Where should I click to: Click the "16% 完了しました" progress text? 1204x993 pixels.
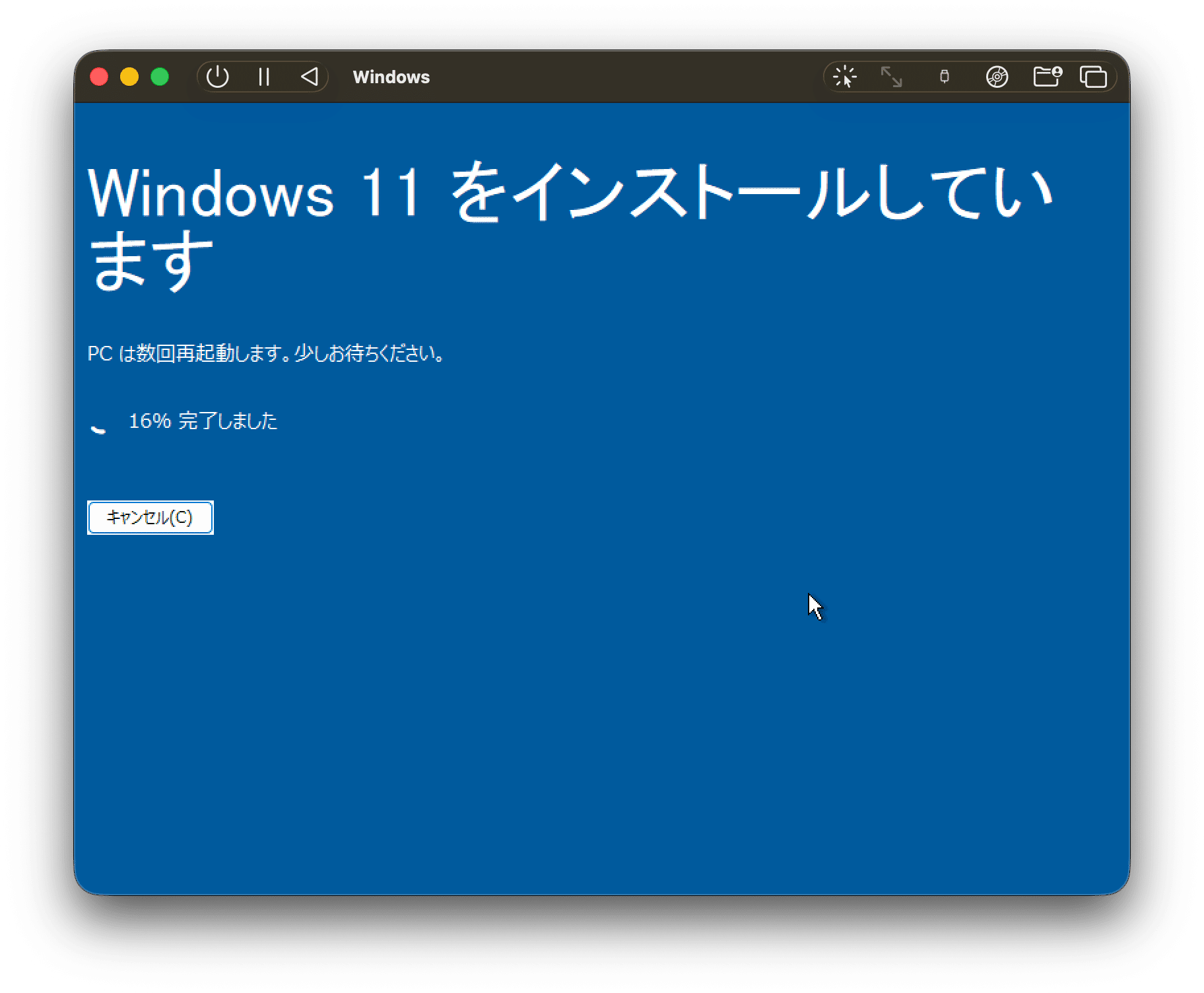coord(203,421)
